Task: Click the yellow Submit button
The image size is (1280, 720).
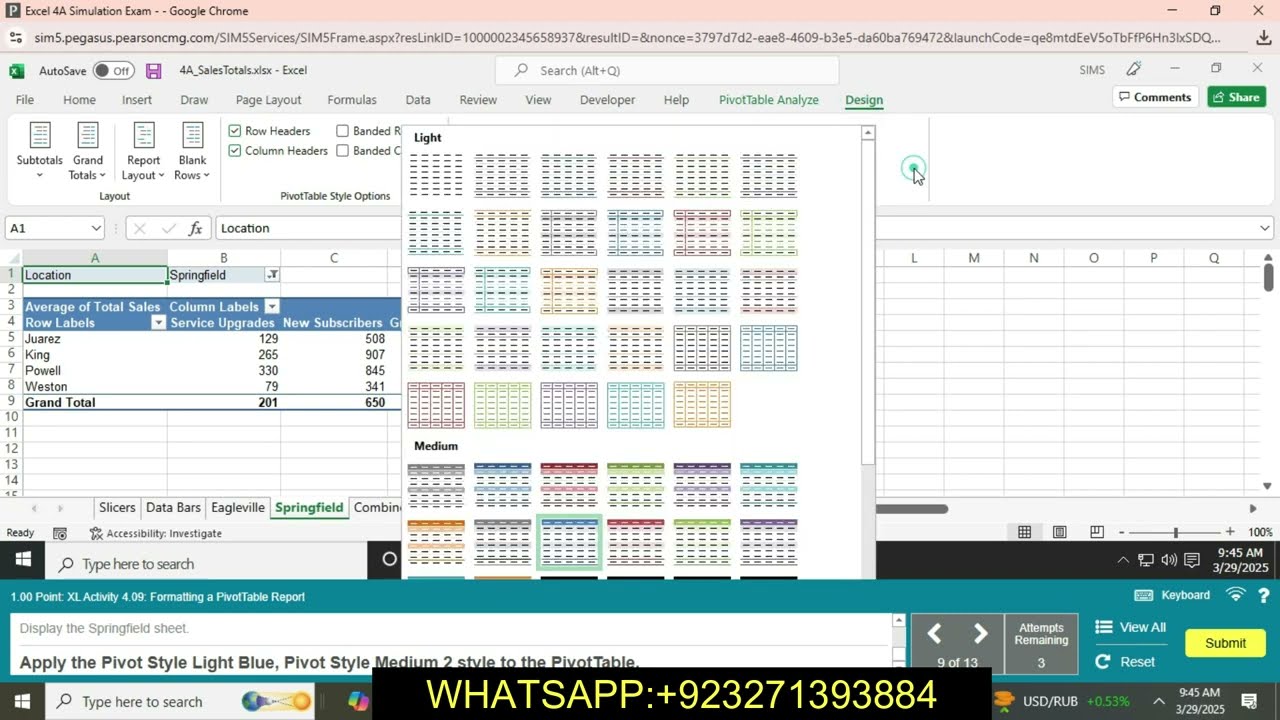Action: click(x=1225, y=643)
